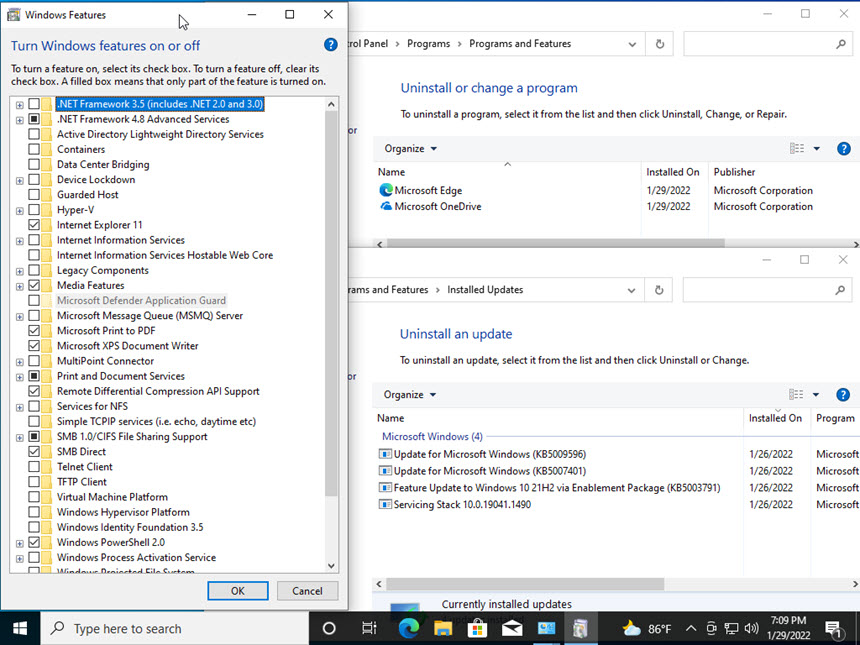Screen dimensions: 860x645
Task: Click the refresh button in Installed Updates window
Action: (x=659, y=290)
